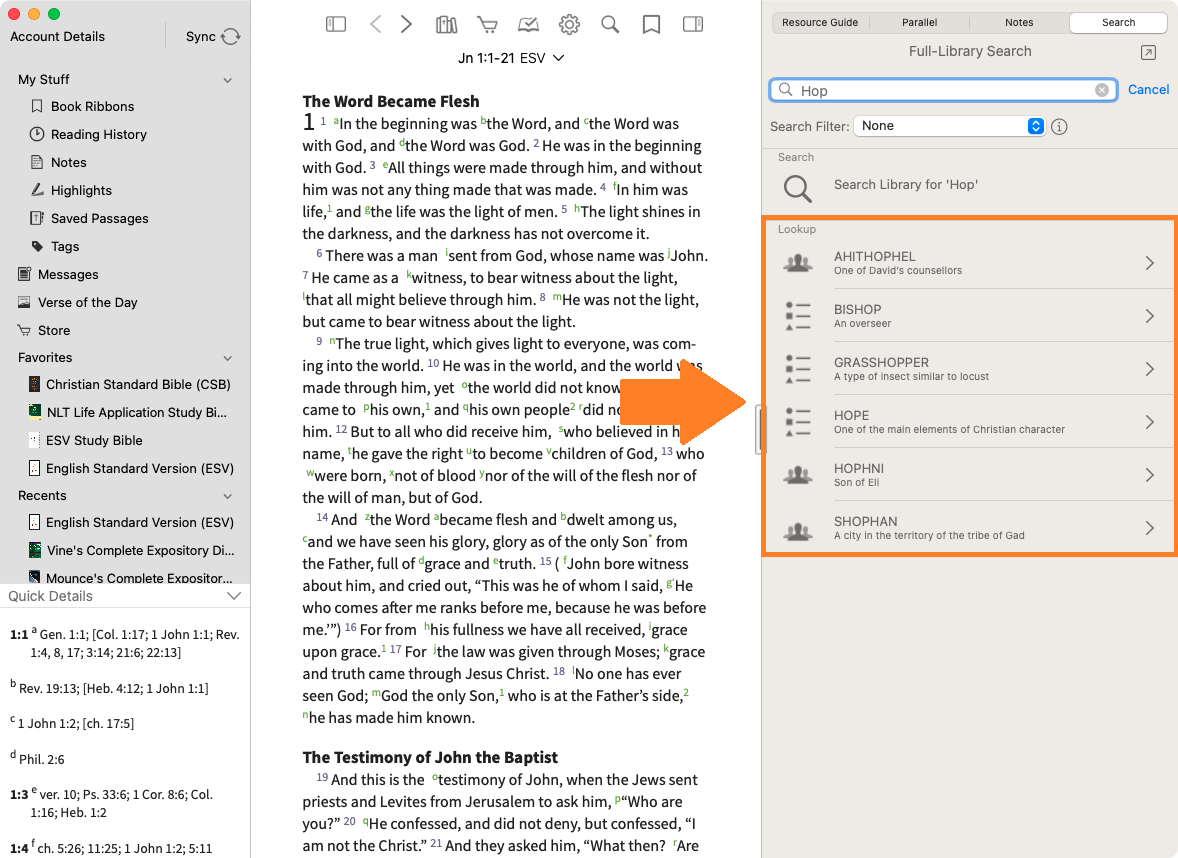Screen dimensions: 1178x858
Task: Open the HOPHNI lookup result
Action: 968,474
